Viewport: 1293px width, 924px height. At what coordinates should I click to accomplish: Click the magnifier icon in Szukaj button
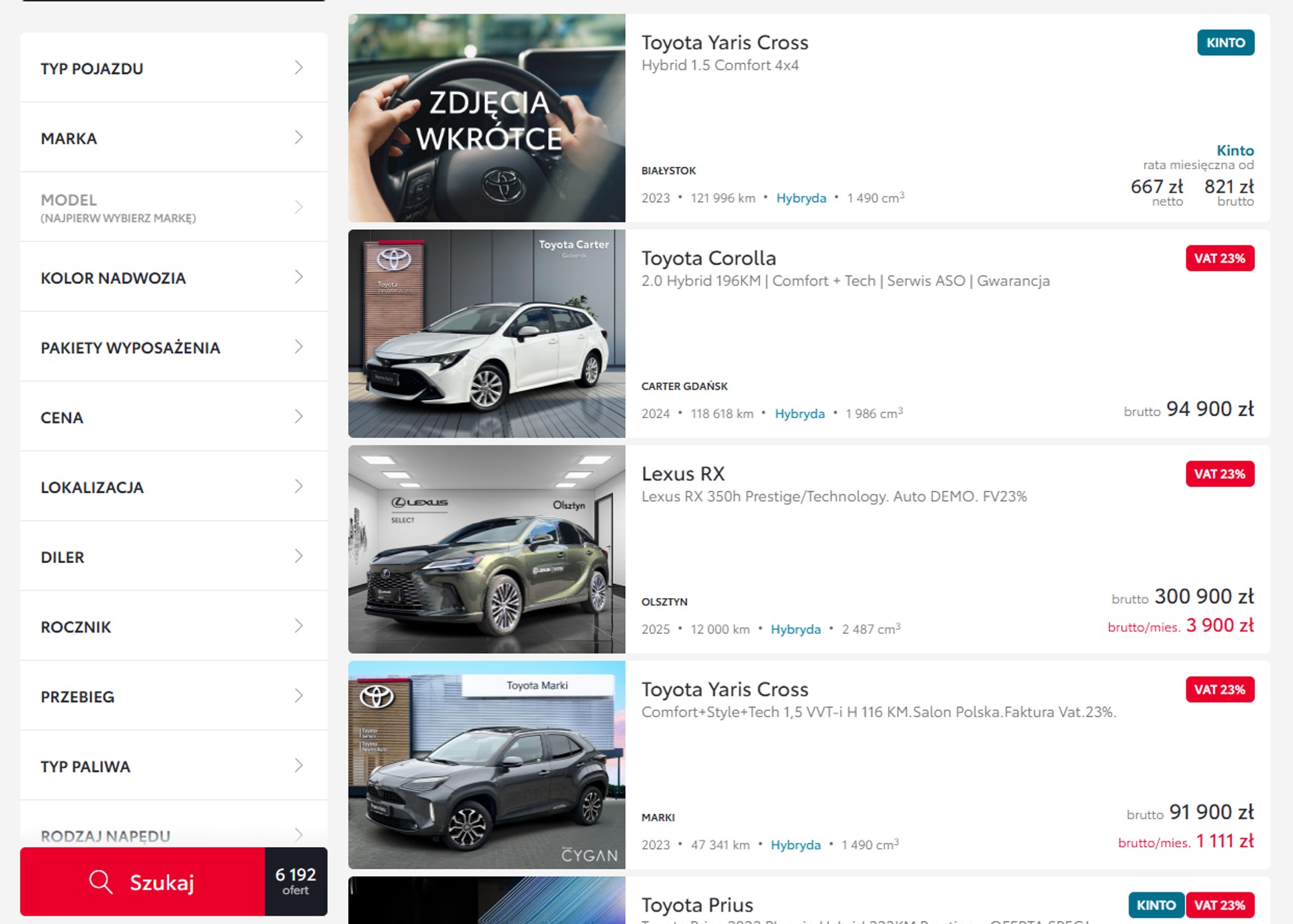(100, 881)
